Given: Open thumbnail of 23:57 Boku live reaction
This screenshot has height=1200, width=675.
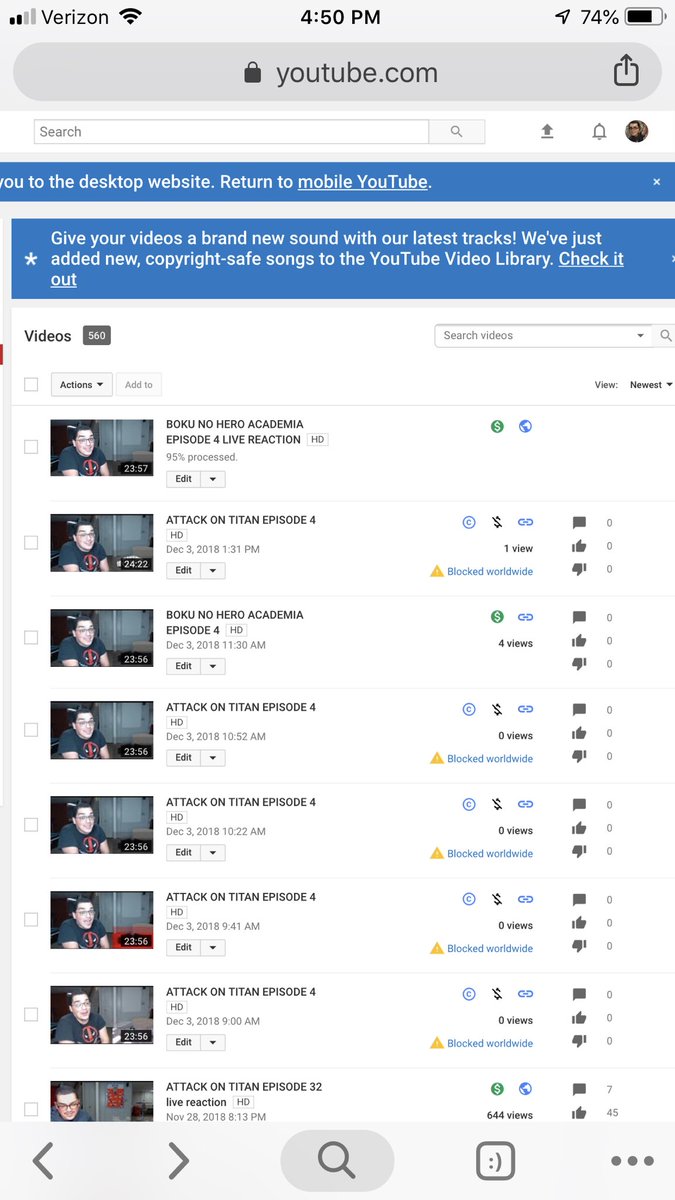Looking at the screenshot, I should (x=102, y=448).
